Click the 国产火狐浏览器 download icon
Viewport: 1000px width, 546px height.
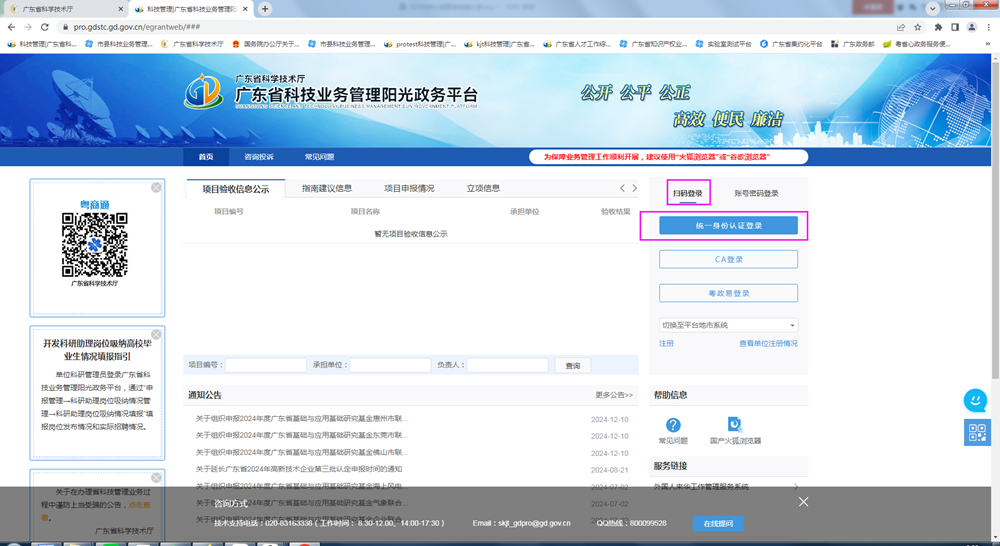tap(735, 424)
